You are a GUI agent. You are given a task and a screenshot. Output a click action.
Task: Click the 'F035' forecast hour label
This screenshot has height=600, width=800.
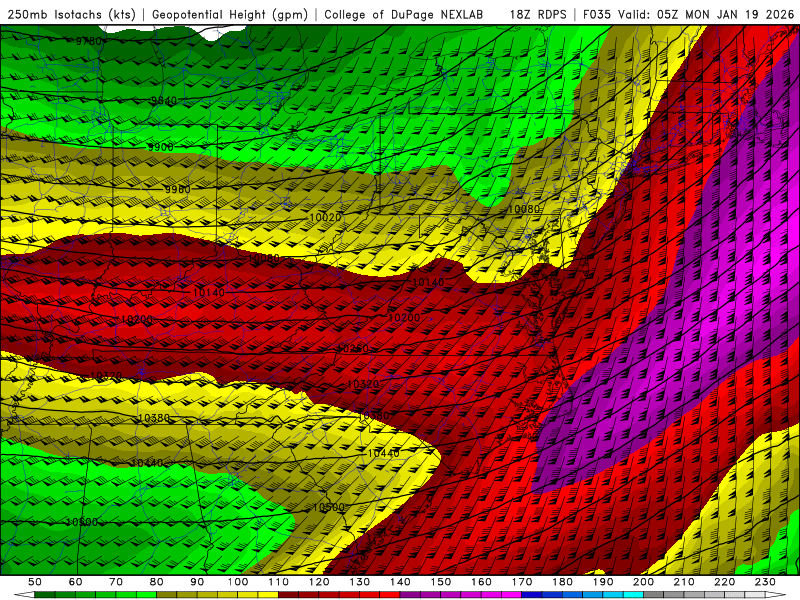click(597, 14)
